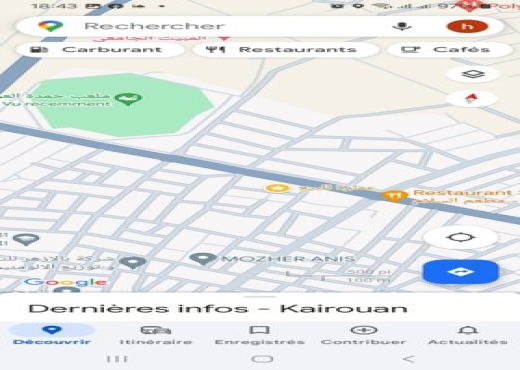Filter map by Cafés chip
The image size is (520, 370).
pos(450,50)
